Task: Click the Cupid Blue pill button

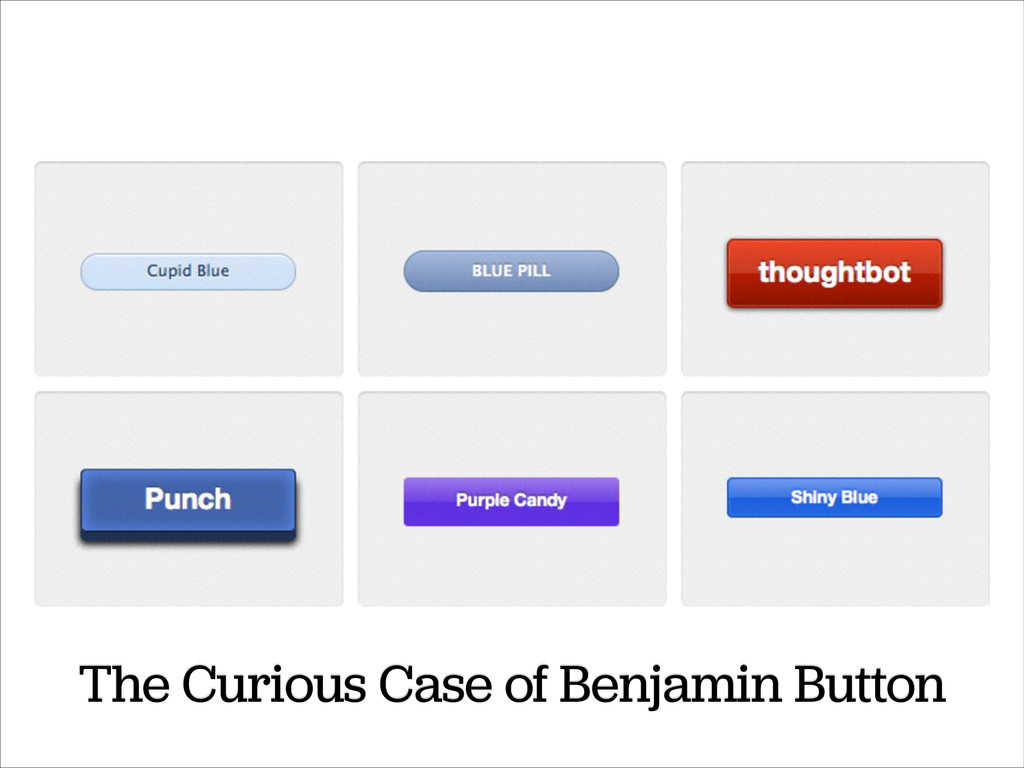Action: point(188,271)
